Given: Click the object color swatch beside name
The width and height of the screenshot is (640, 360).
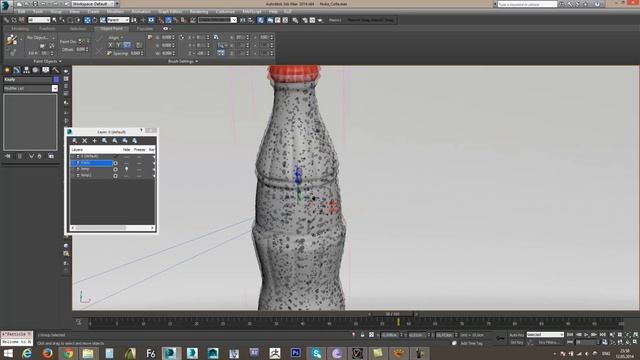Looking at the screenshot, I should 56,80.
